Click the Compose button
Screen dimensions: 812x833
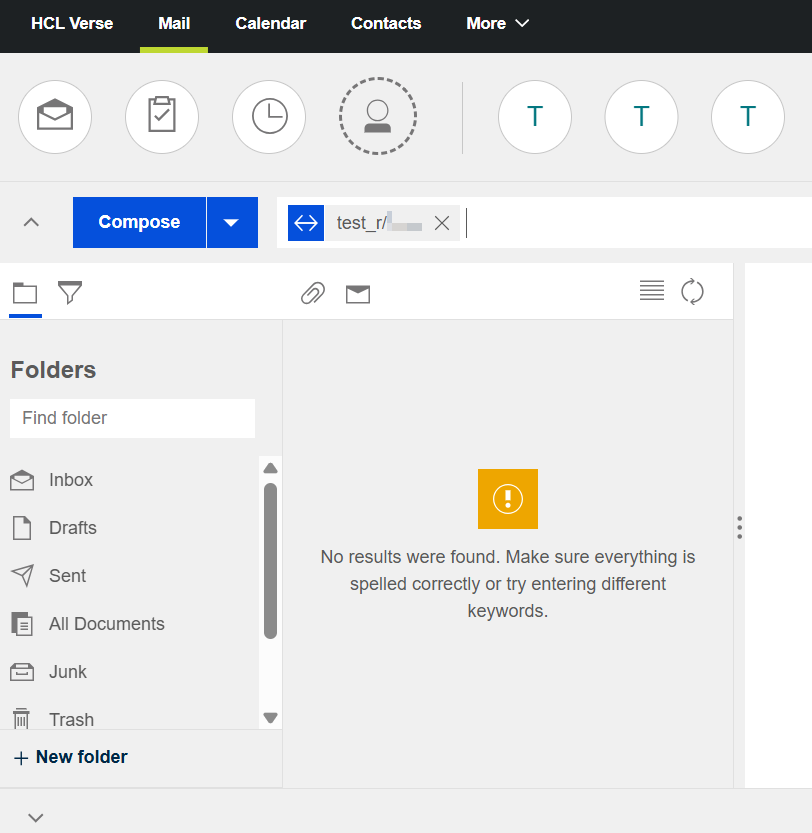(x=139, y=222)
